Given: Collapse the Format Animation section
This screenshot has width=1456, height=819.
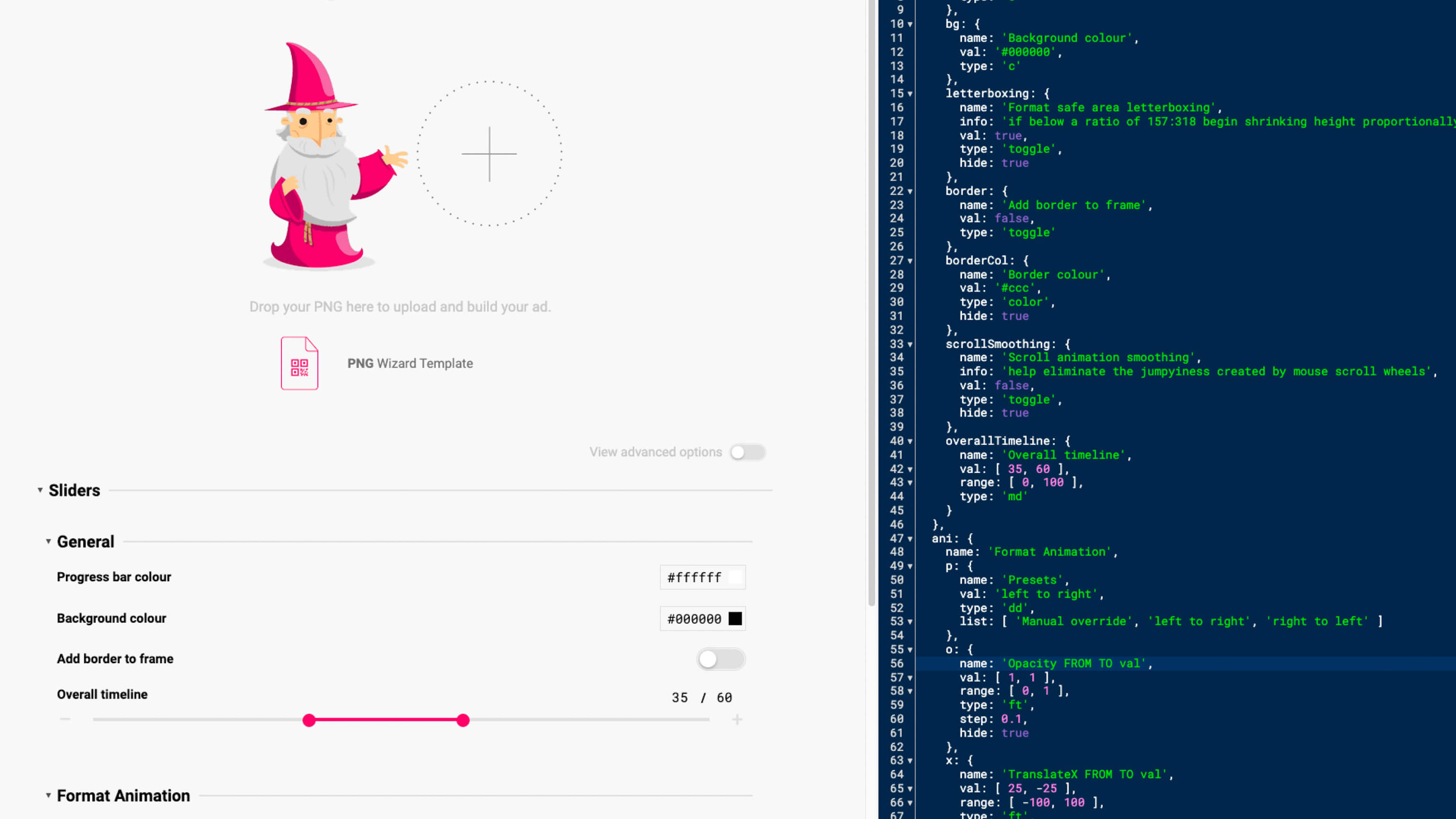Looking at the screenshot, I should coord(49,796).
